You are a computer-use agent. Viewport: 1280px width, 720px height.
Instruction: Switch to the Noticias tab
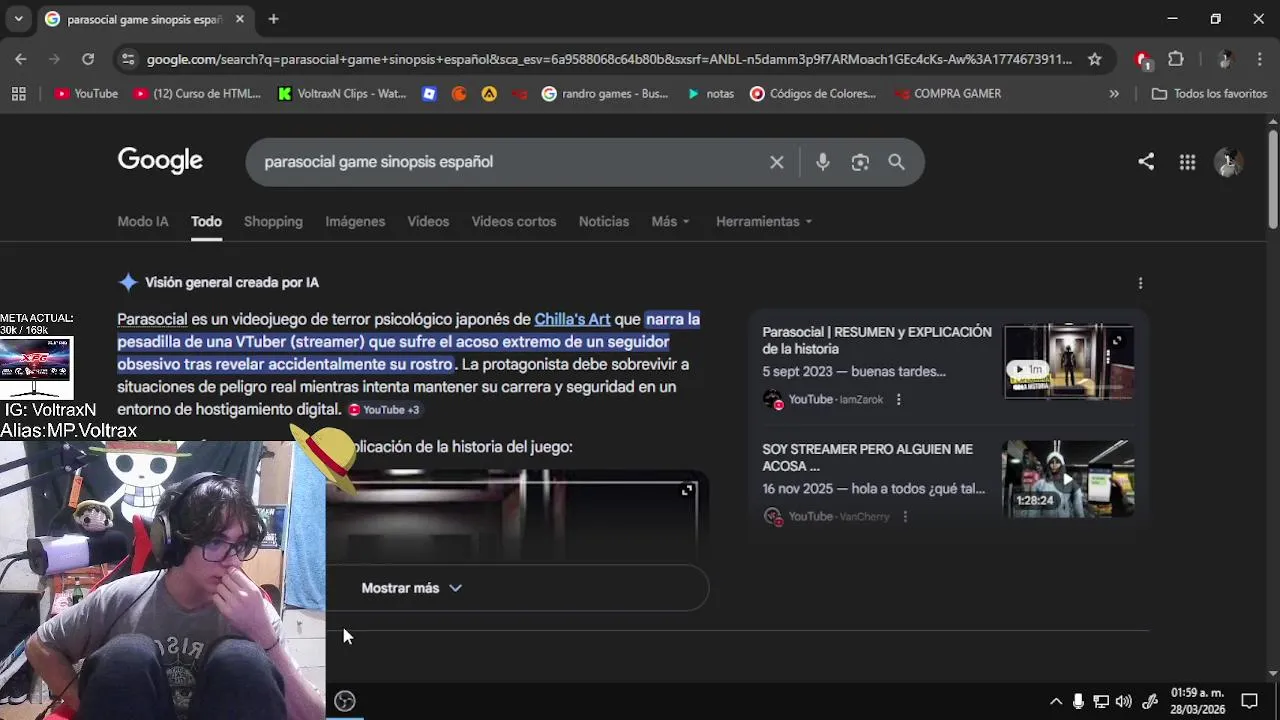click(604, 222)
